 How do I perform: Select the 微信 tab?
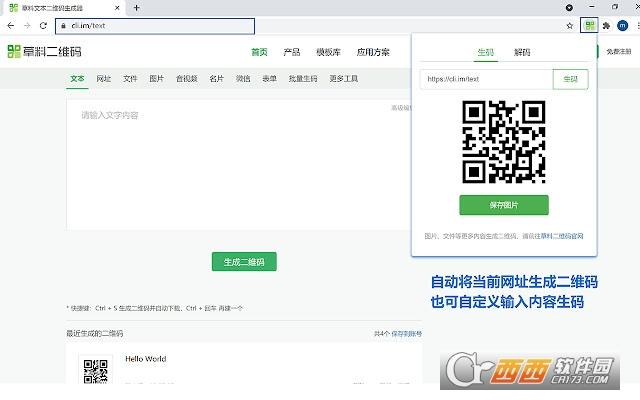(243, 78)
